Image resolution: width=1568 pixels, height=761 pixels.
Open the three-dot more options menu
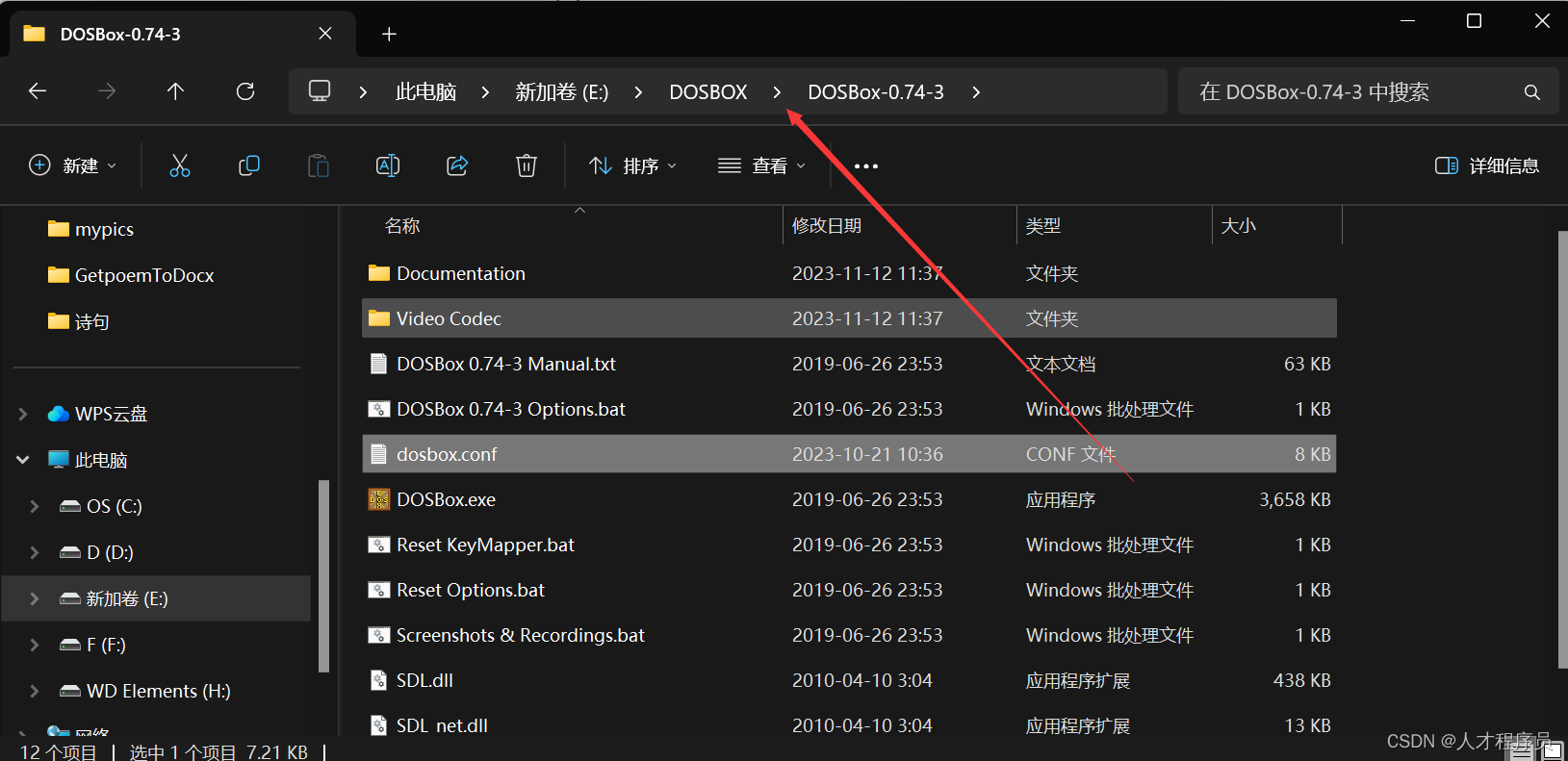(866, 166)
